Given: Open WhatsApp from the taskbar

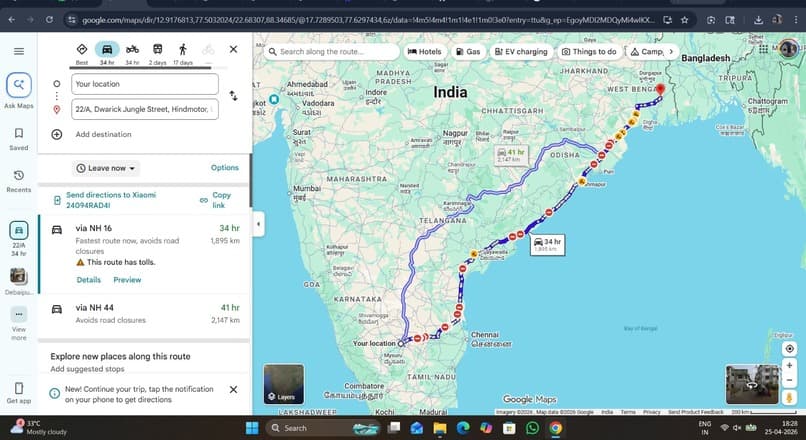Looking at the screenshot, I should click(x=533, y=428).
